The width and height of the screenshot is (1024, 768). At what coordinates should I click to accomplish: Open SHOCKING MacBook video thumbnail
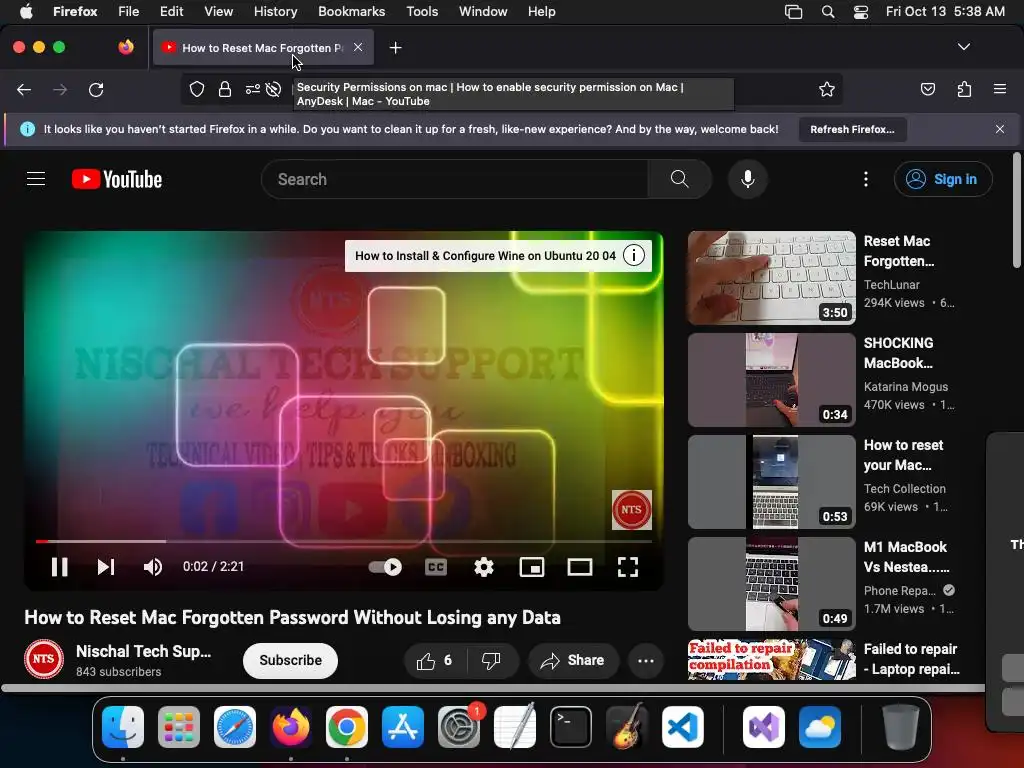(771, 379)
